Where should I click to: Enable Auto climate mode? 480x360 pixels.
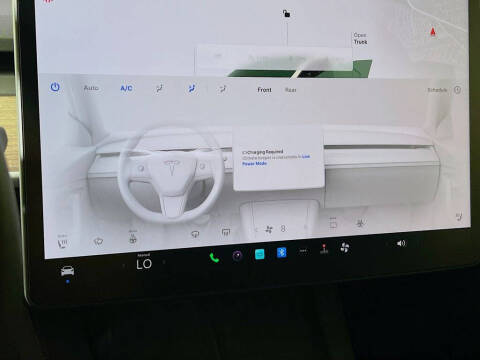tap(91, 88)
